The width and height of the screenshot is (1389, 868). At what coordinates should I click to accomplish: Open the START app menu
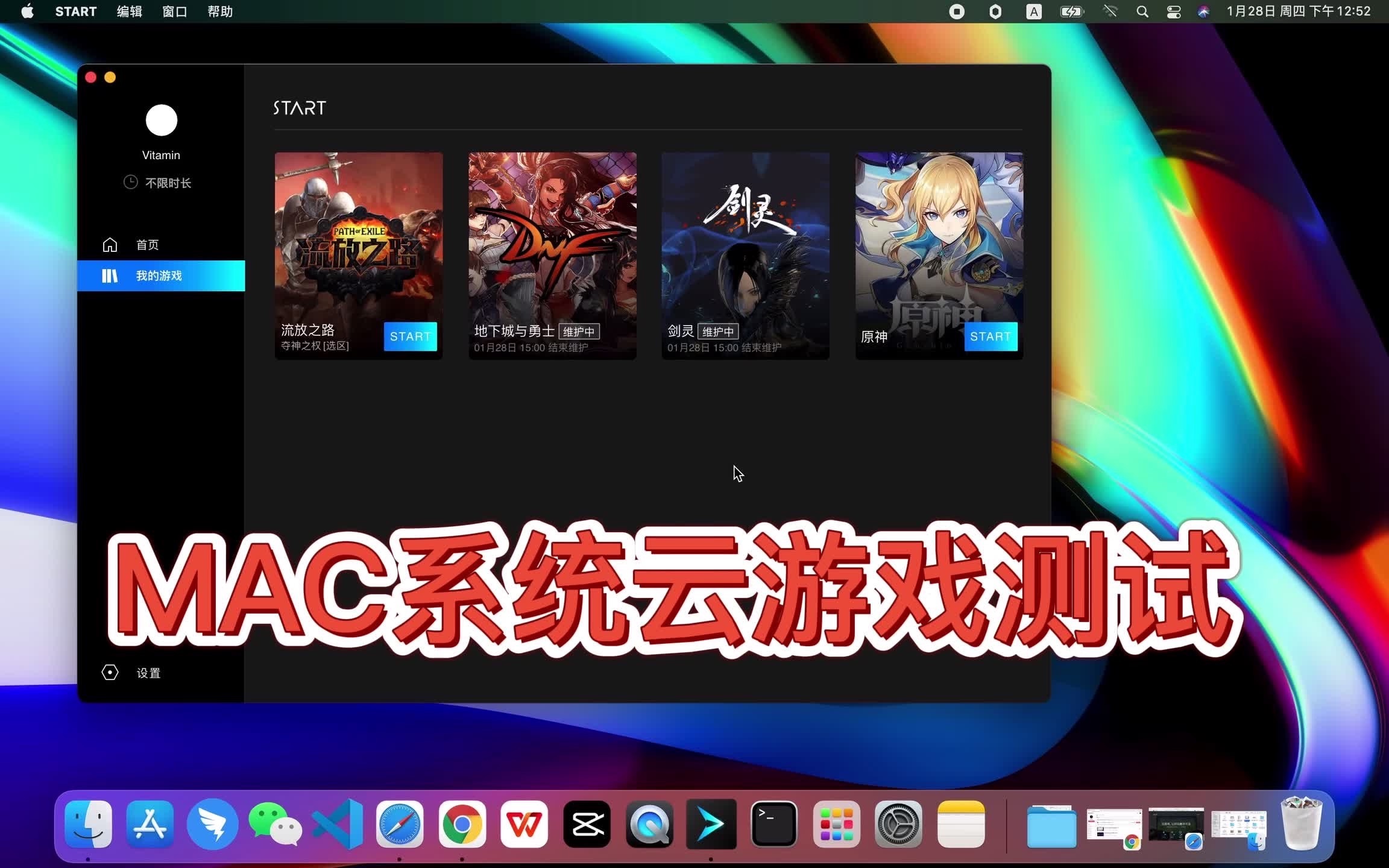point(75,11)
